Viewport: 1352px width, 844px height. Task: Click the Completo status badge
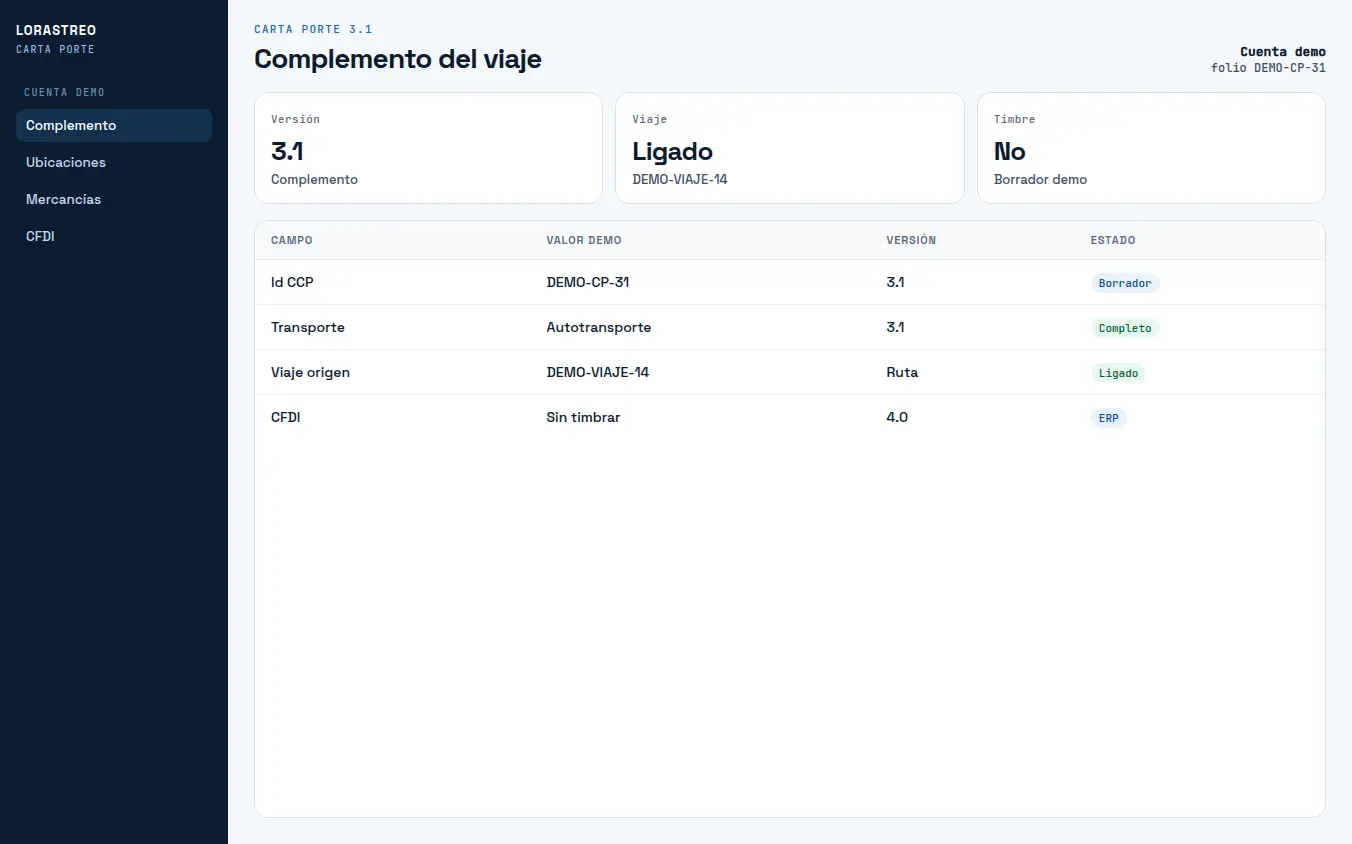[x=1125, y=328]
